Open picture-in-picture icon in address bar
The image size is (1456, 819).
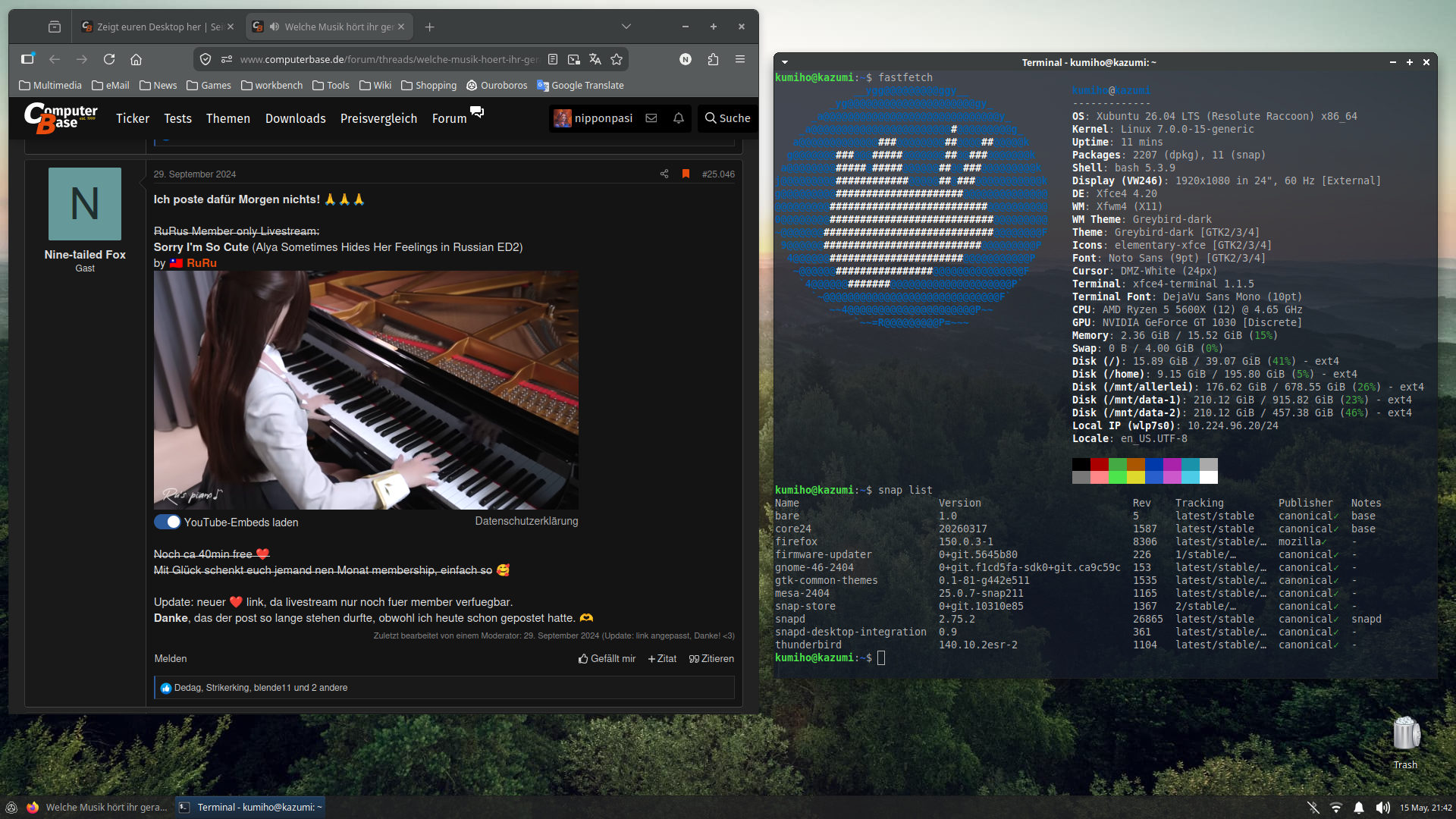(x=574, y=59)
